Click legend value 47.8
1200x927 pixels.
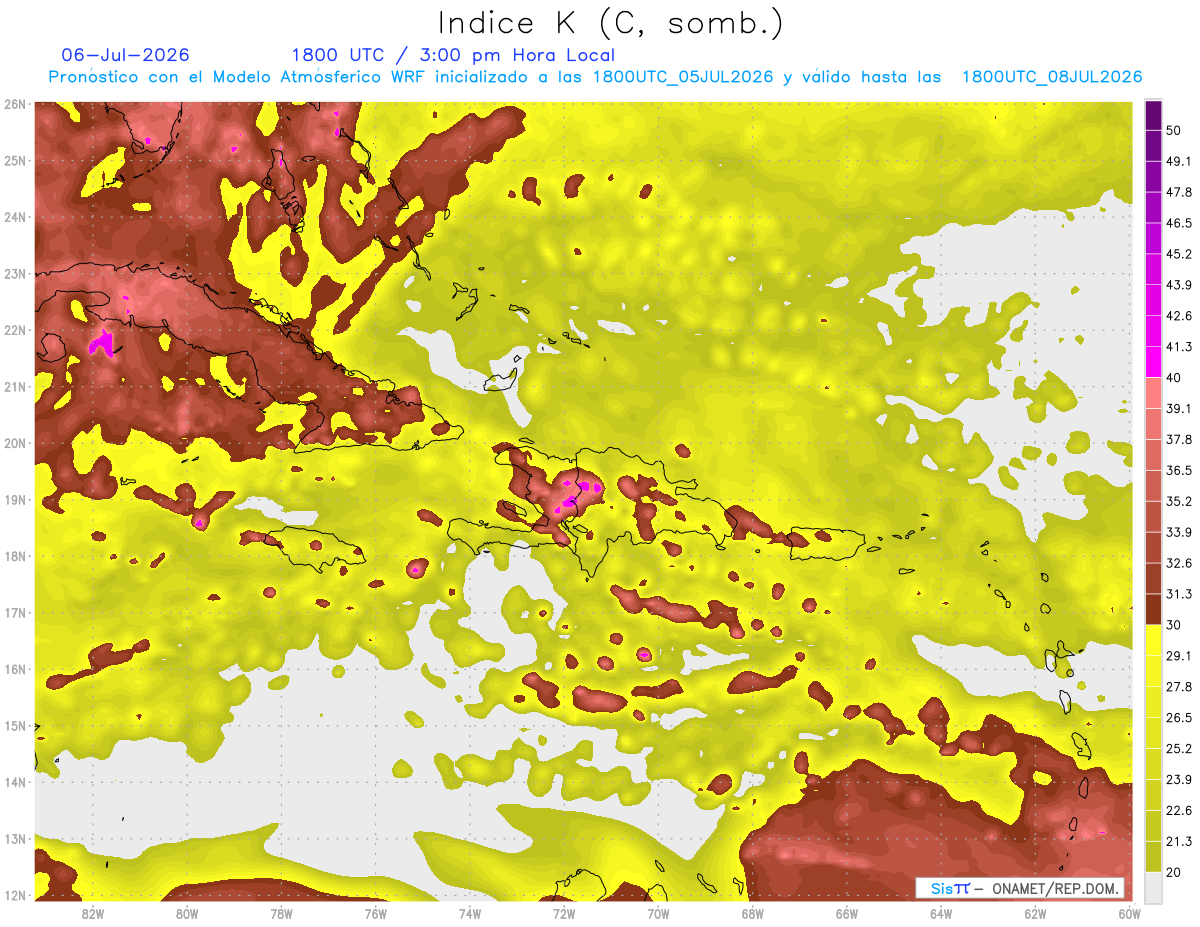[1179, 192]
